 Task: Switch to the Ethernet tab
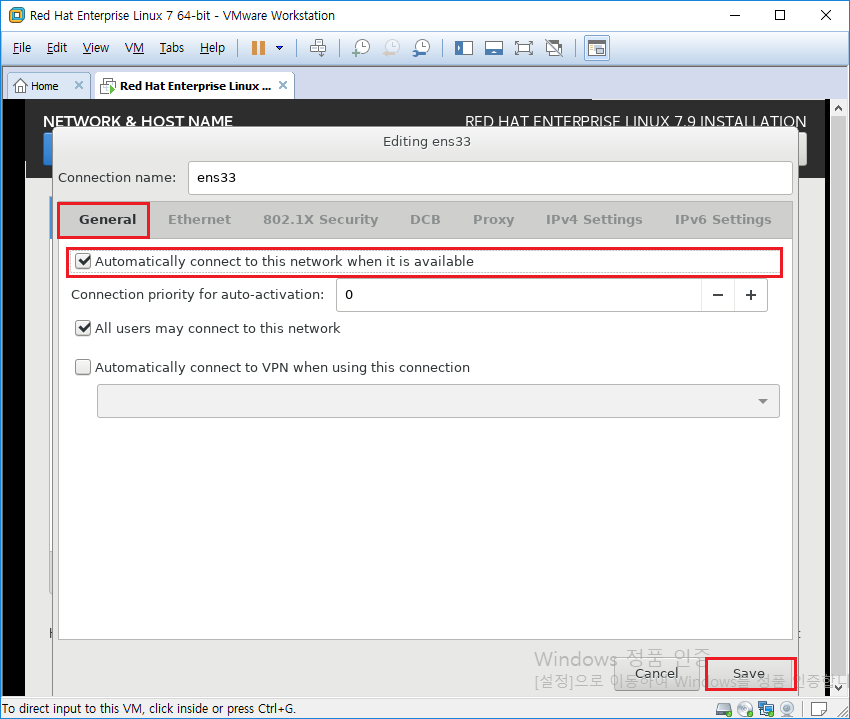pos(199,220)
